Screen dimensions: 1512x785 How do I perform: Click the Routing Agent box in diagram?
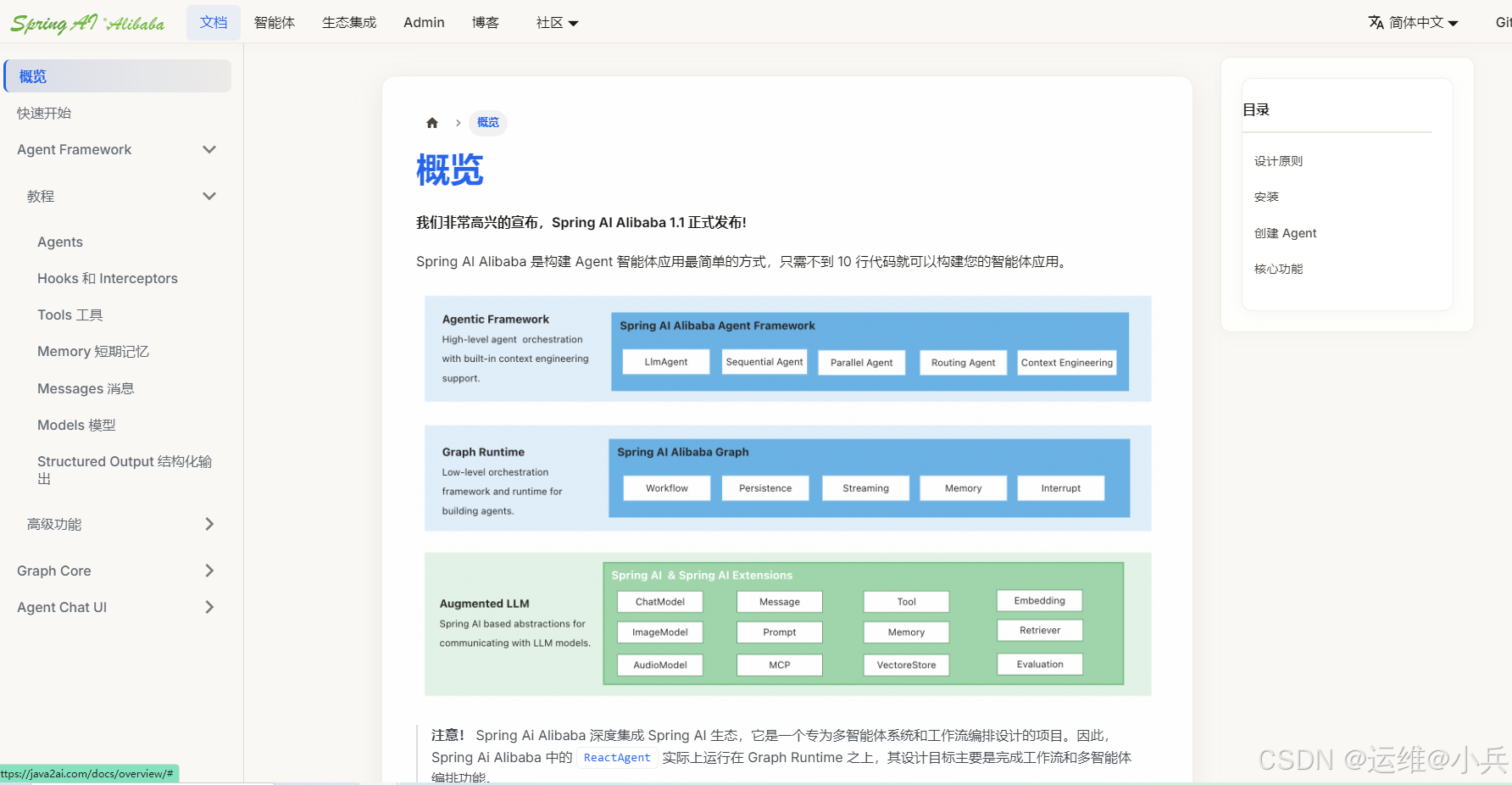(x=964, y=363)
